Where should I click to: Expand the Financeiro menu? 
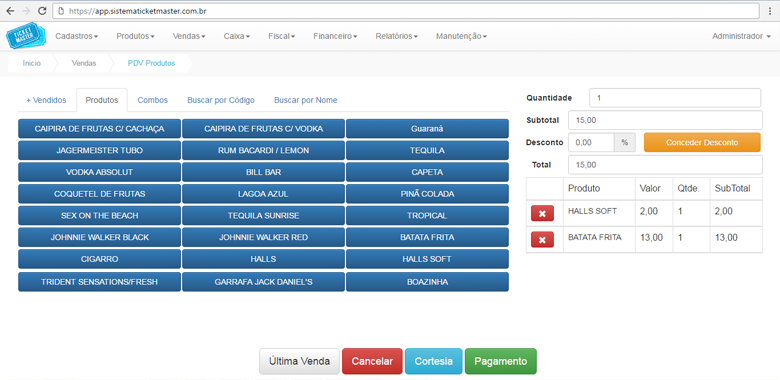(x=335, y=36)
